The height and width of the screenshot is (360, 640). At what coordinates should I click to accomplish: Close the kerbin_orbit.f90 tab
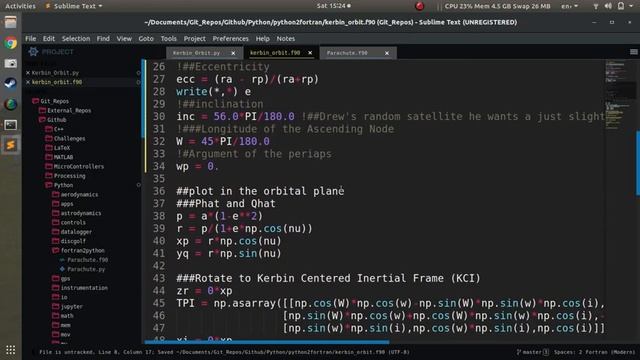310,53
